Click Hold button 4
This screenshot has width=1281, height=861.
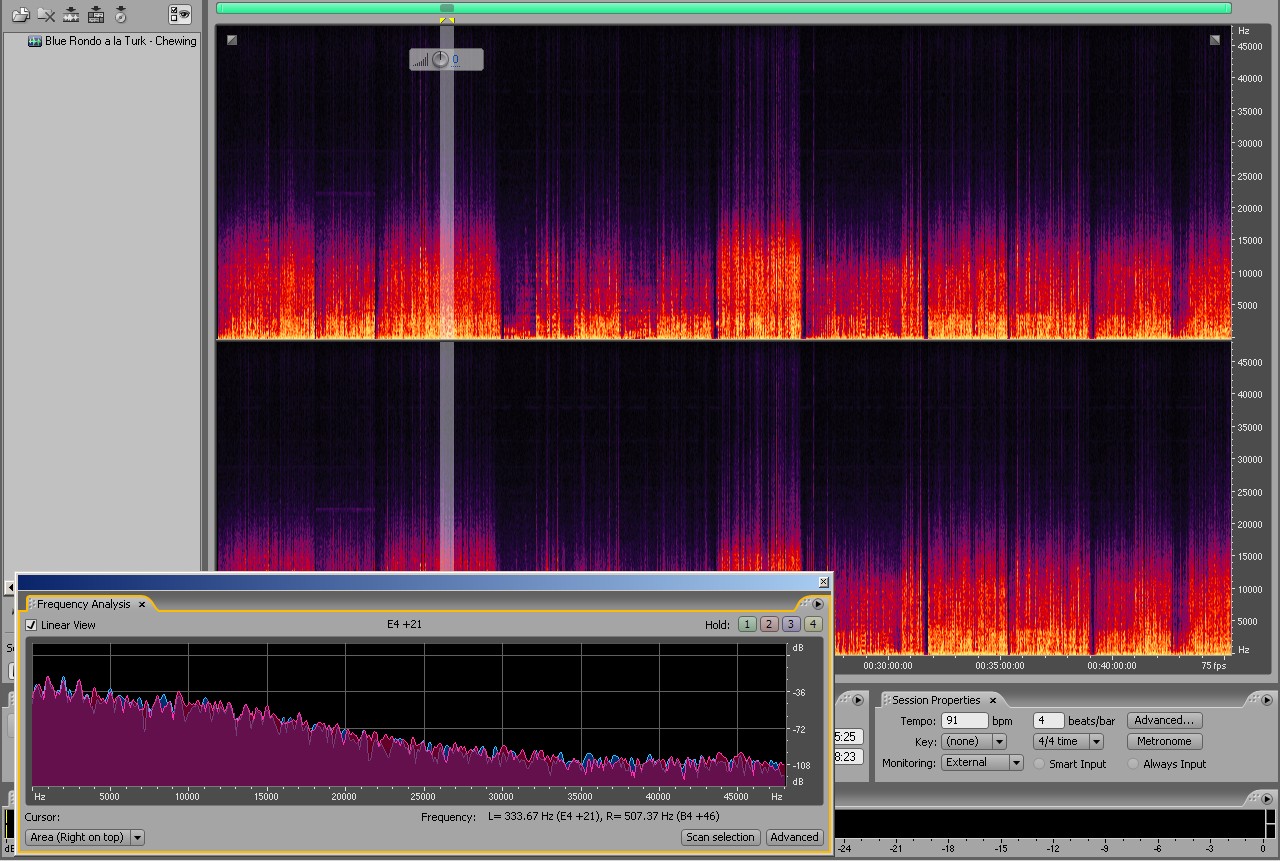[x=813, y=624]
